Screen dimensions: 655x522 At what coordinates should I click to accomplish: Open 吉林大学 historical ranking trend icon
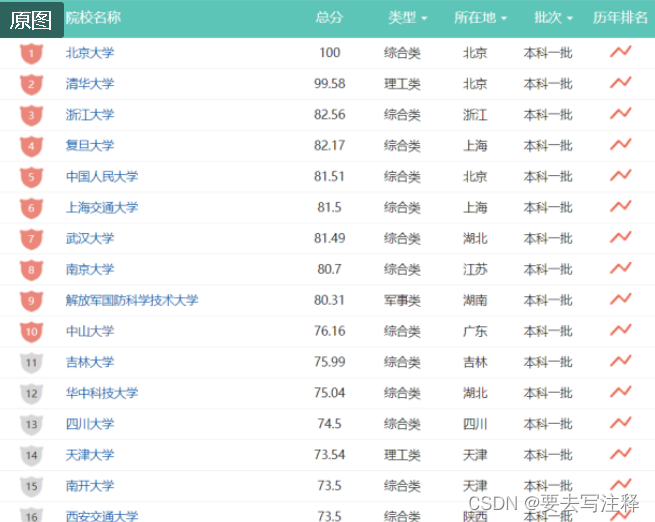pyautogui.click(x=620, y=361)
